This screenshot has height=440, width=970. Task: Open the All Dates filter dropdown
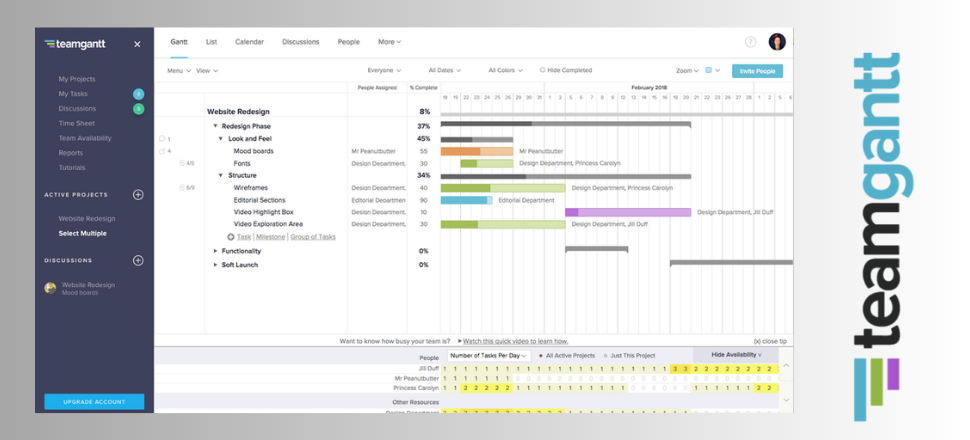tap(445, 71)
